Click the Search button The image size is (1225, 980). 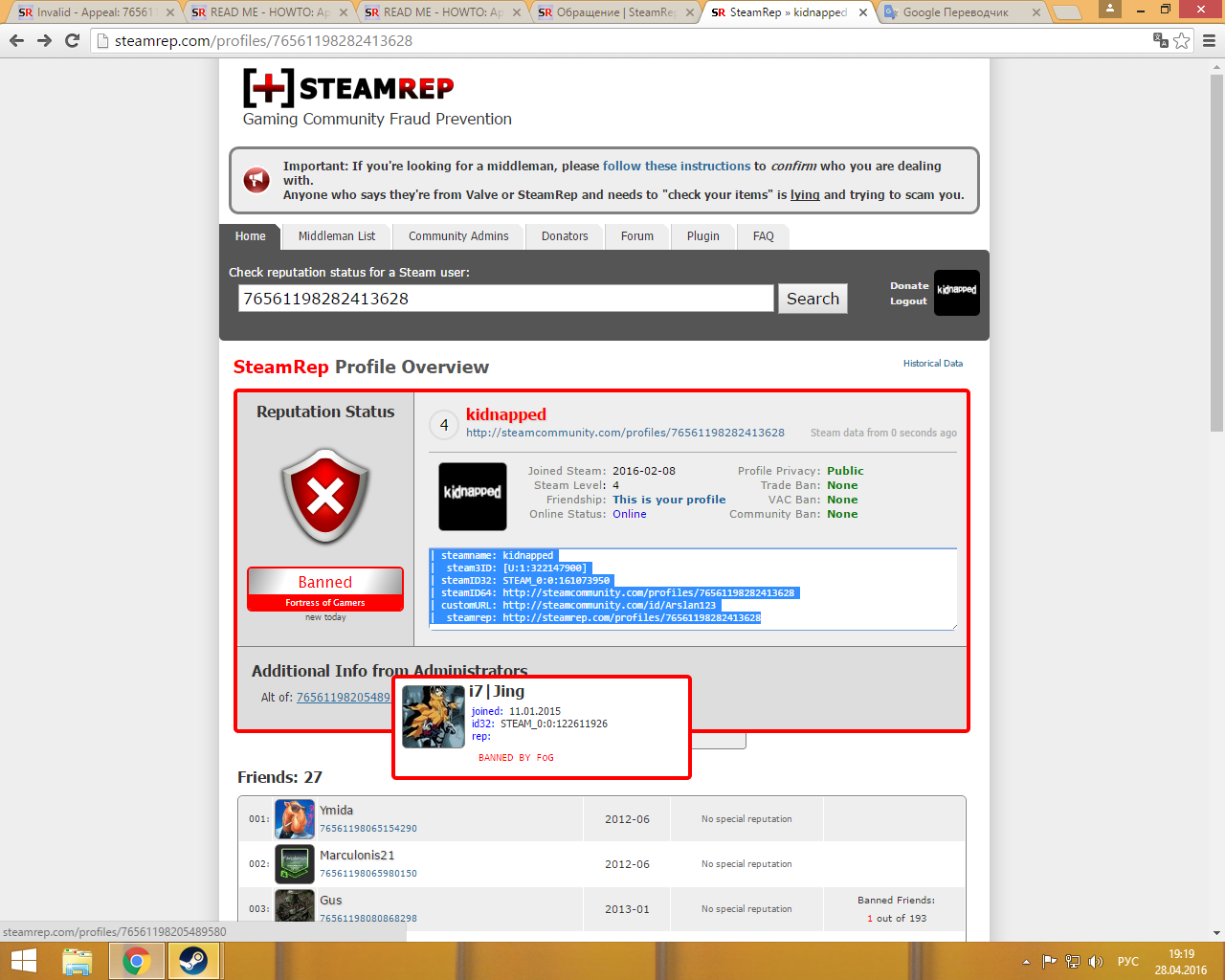coord(813,299)
